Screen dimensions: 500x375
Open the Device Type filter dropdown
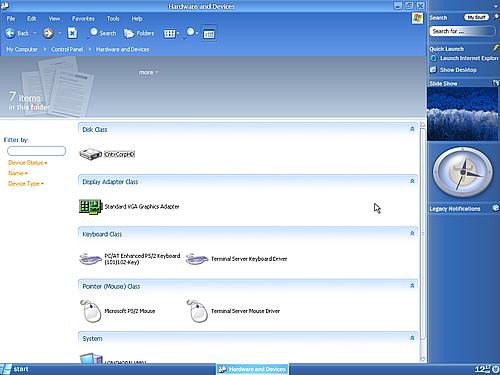(26, 184)
